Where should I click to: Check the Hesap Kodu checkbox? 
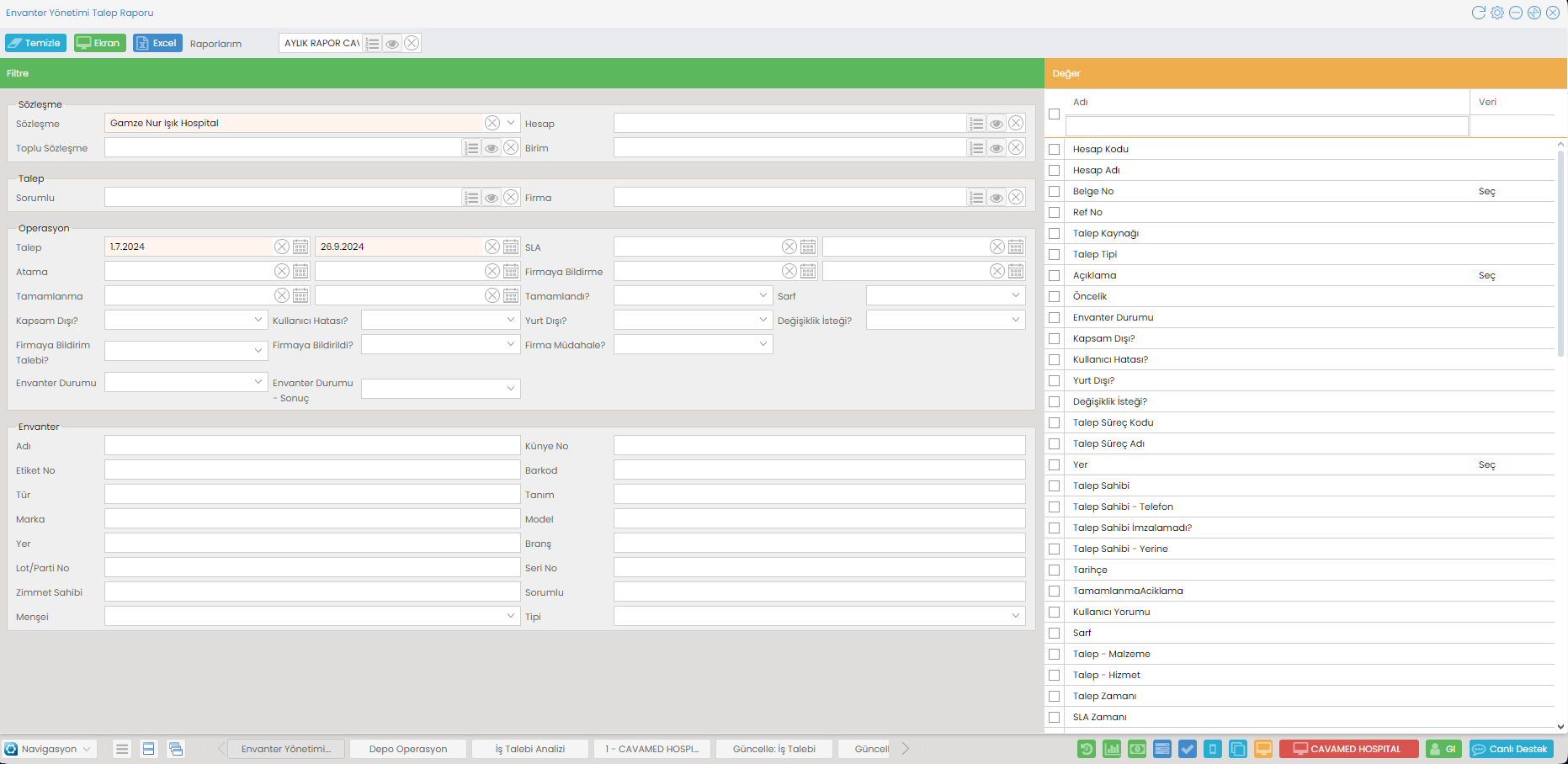click(x=1054, y=149)
